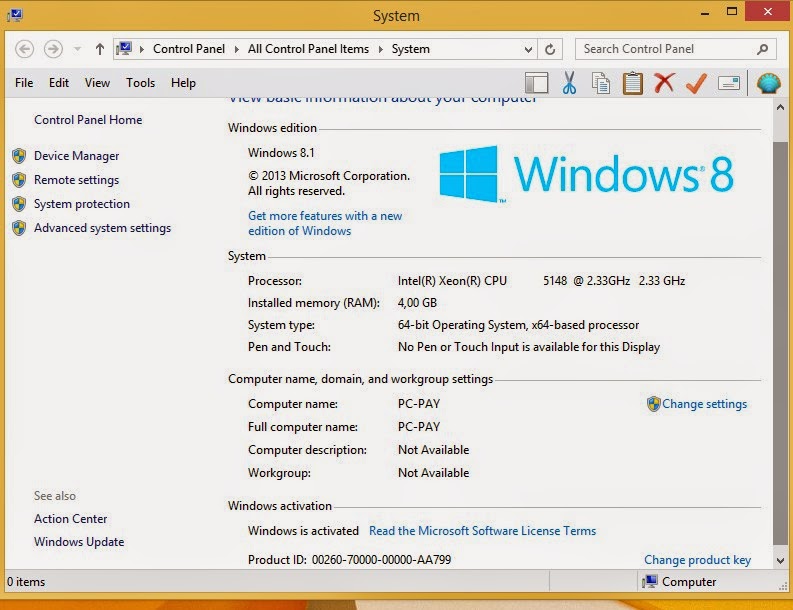Click the shield icon beside System protection
The image size is (793, 610).
(19, 204)
